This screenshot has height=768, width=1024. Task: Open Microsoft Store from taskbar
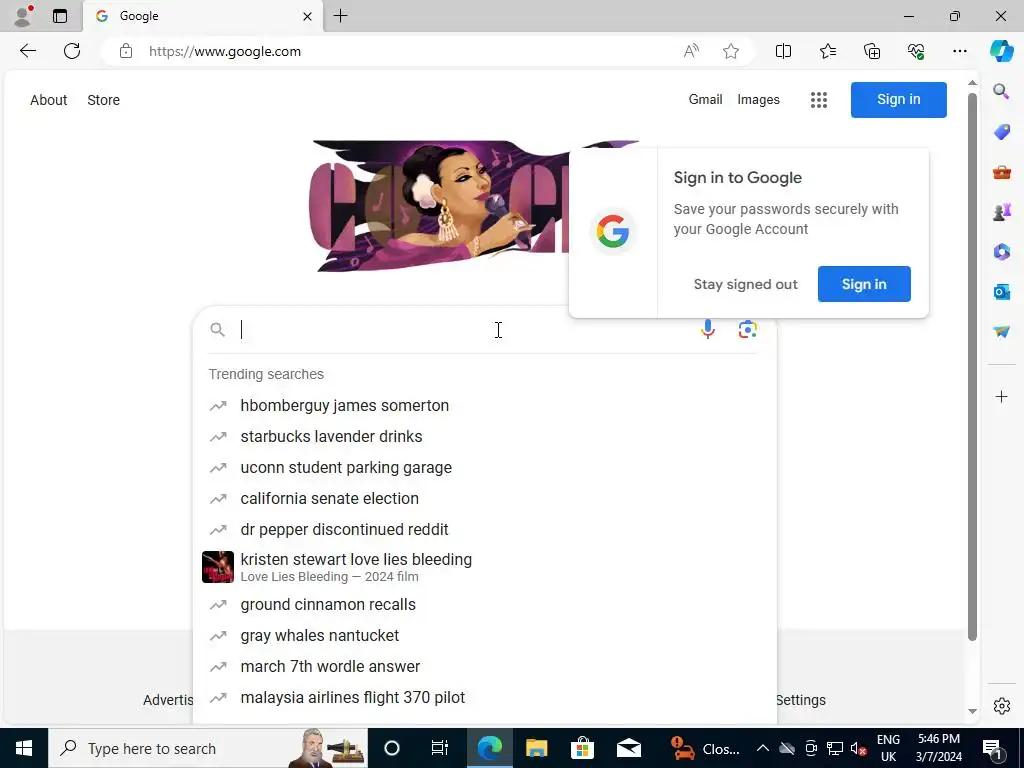click(x=582, y=748)
